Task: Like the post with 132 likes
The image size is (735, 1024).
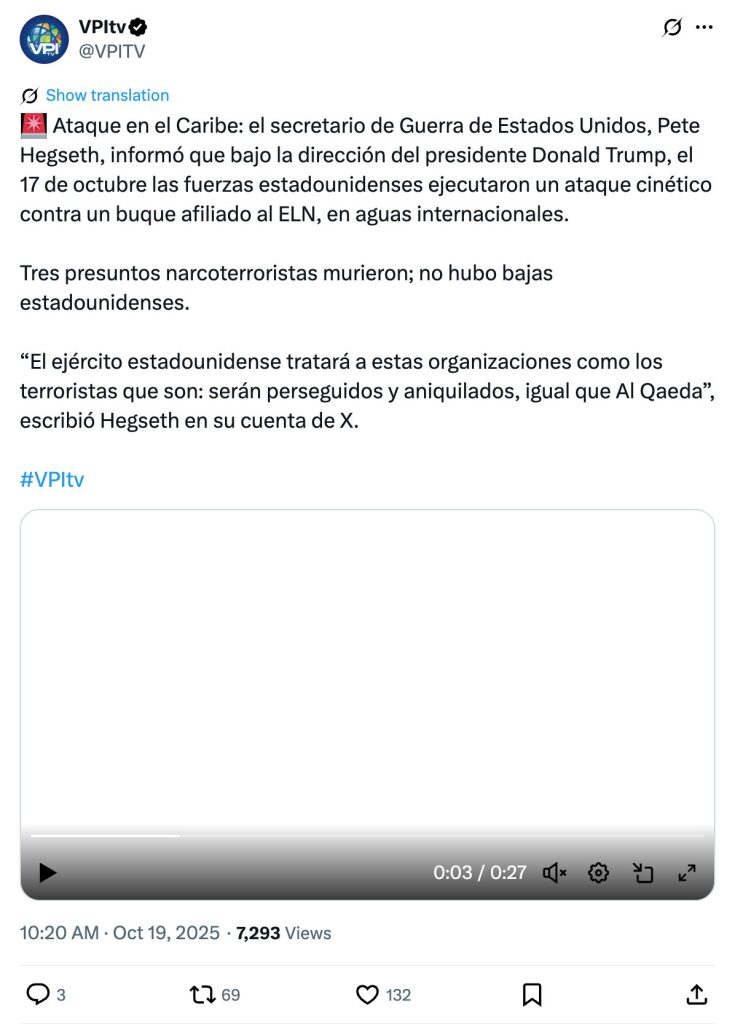Action: 367,995
